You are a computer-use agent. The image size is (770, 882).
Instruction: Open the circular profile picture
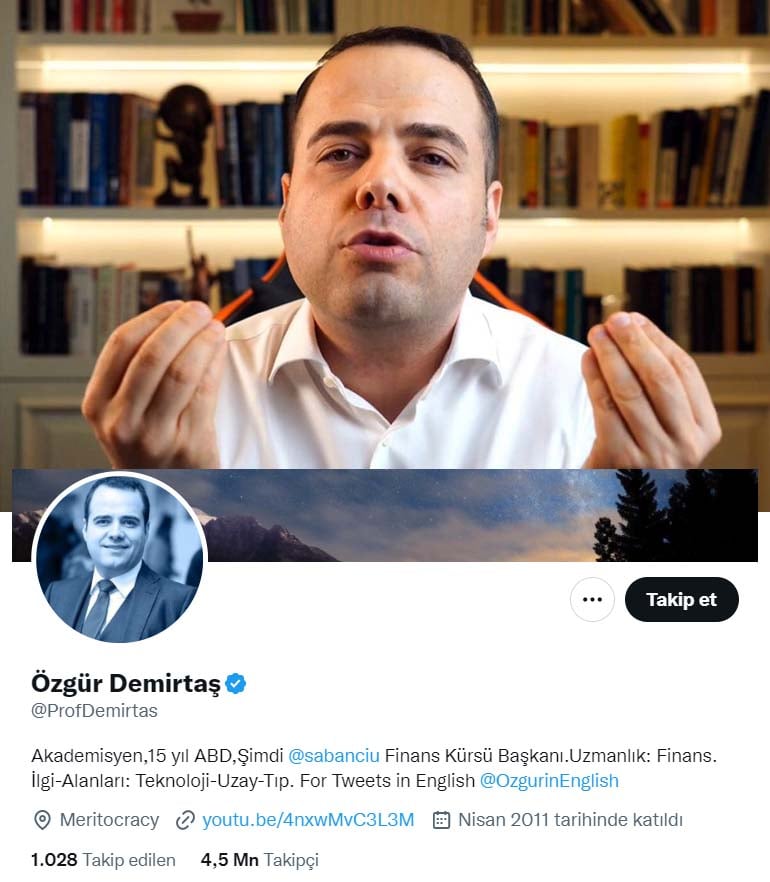coord(120,558)
